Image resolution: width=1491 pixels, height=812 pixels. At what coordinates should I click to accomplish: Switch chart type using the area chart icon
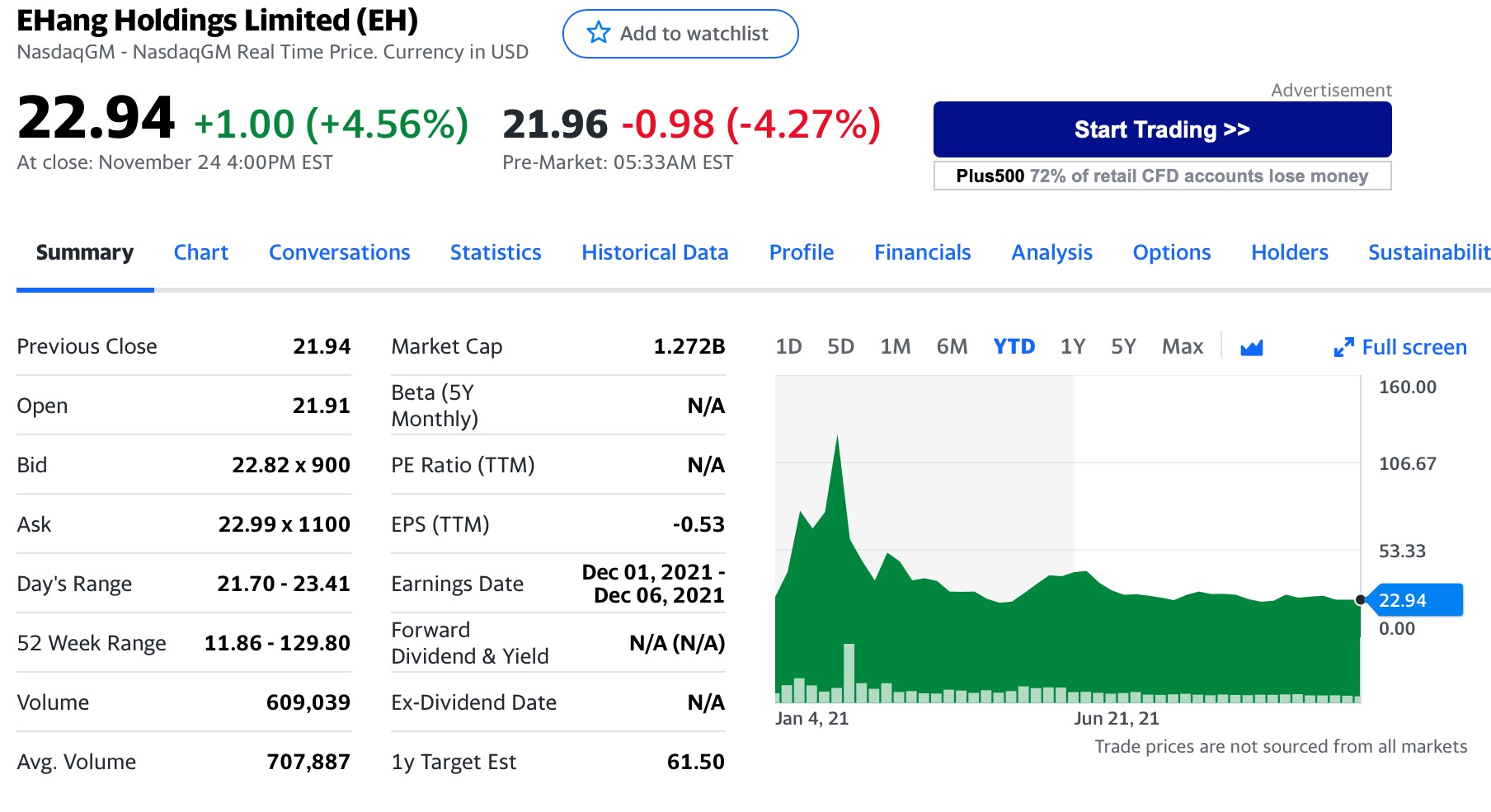click(1251, 348)
